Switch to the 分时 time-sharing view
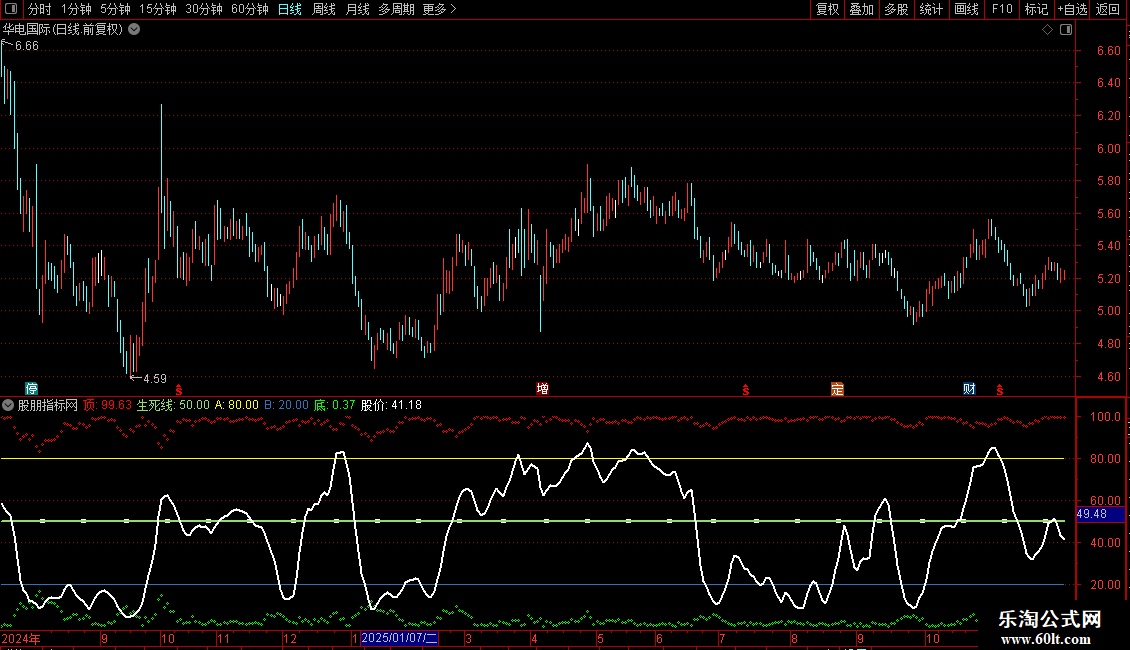This screenshot has width=1130, height=650. (x=39, y=9)
